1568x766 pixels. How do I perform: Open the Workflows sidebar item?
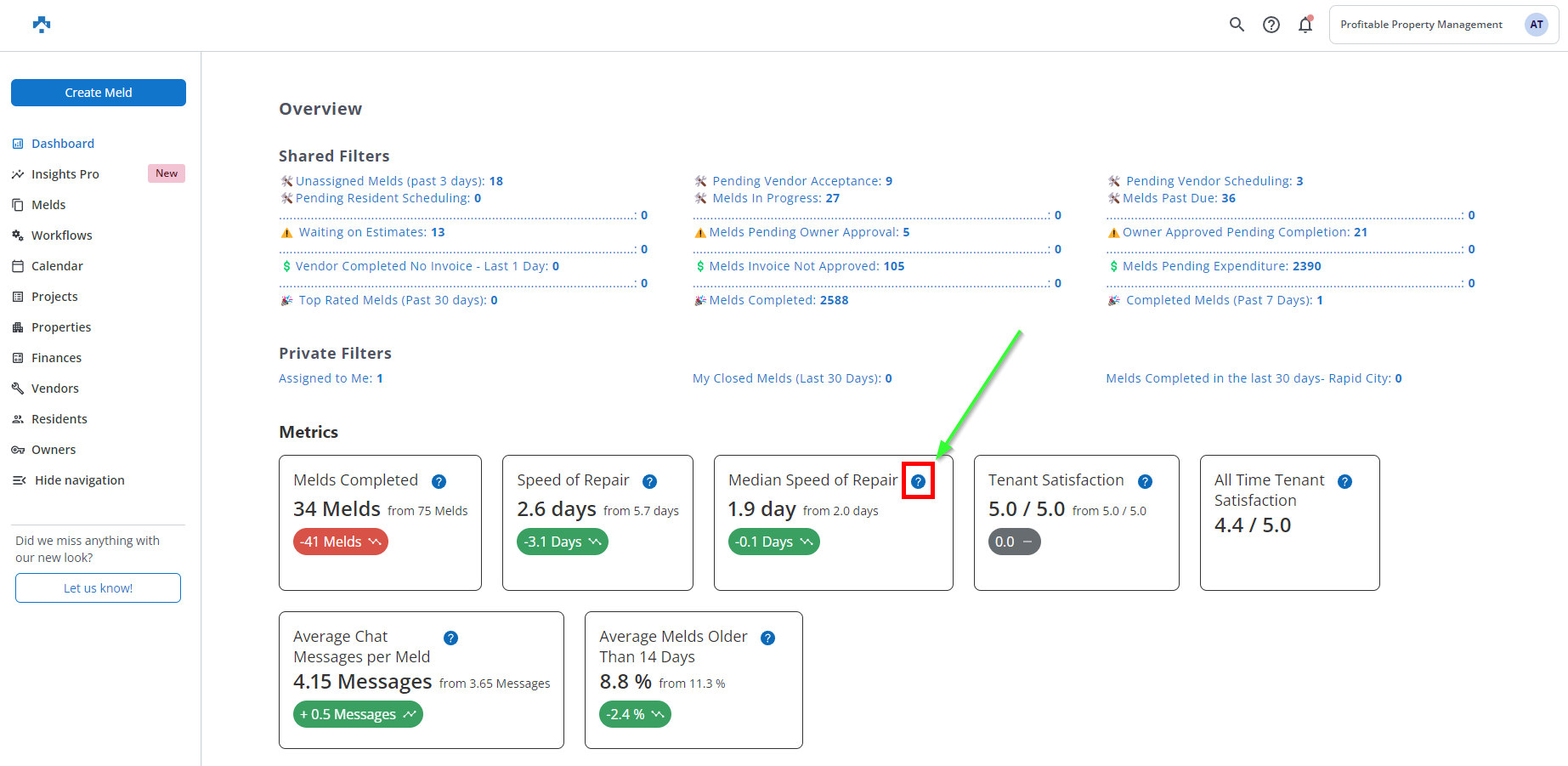point(61,235)
